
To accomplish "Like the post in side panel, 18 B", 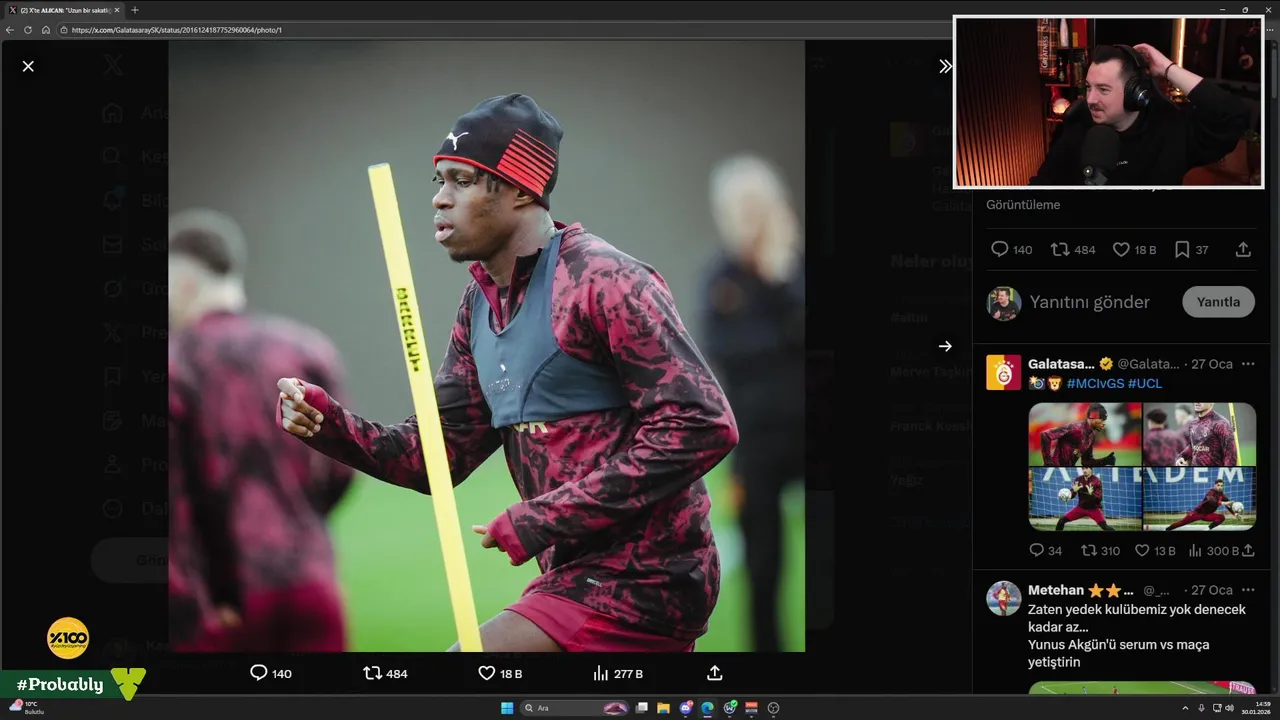I will 1134,249.
